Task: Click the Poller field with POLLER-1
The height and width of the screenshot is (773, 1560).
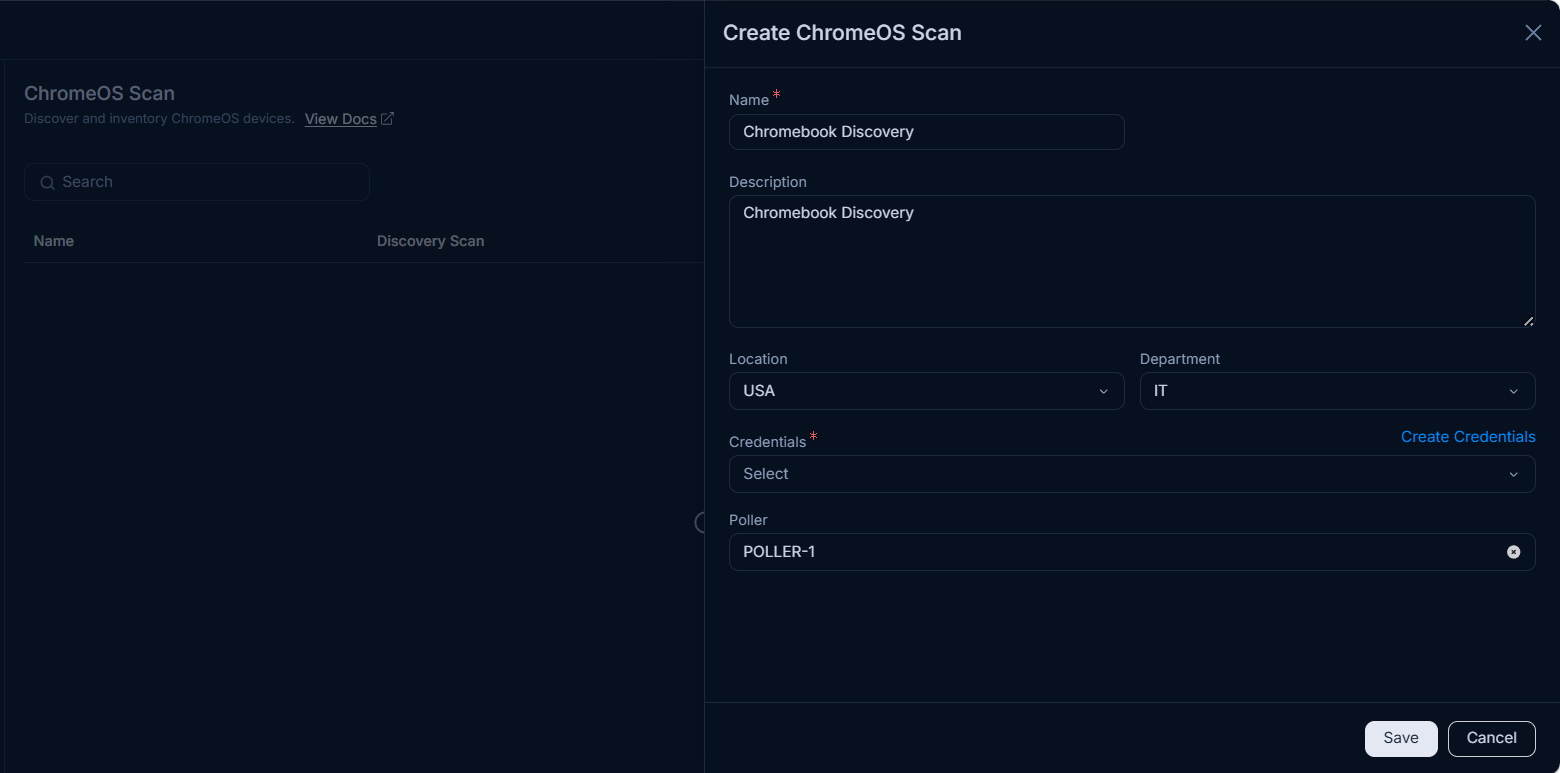Action: pos(1132,552)
